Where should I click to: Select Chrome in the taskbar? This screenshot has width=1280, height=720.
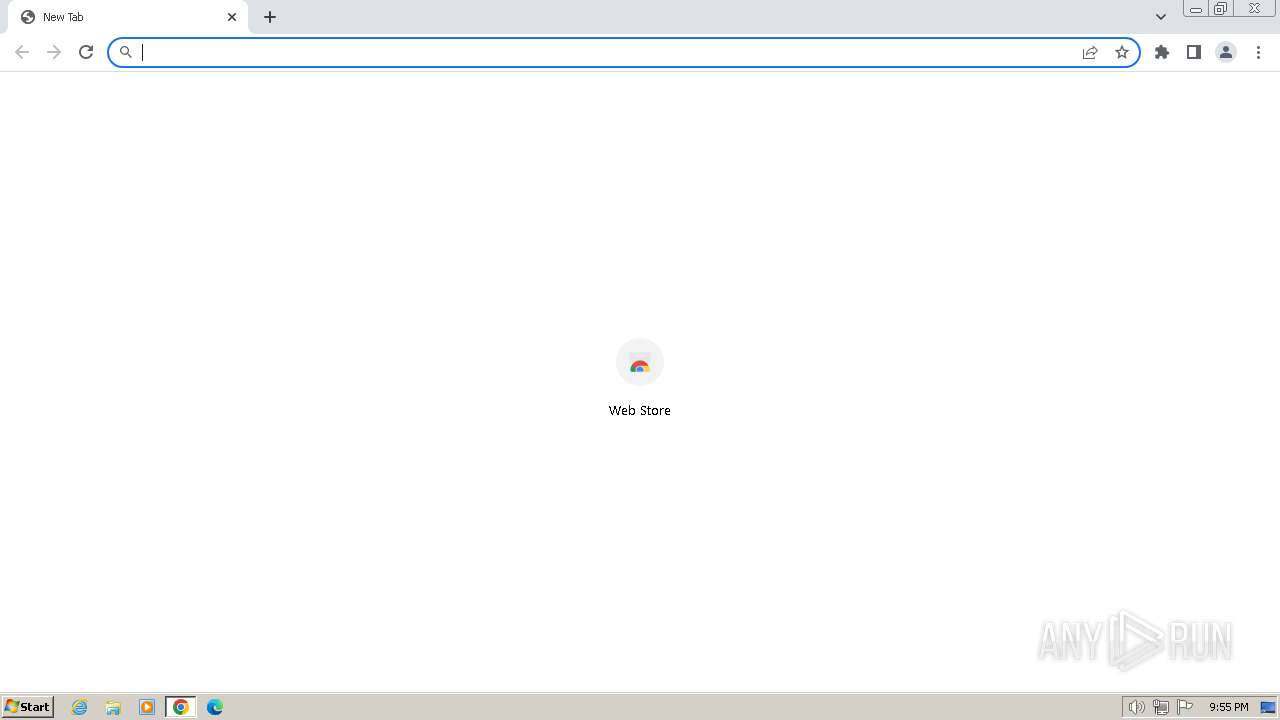point(181,707)
